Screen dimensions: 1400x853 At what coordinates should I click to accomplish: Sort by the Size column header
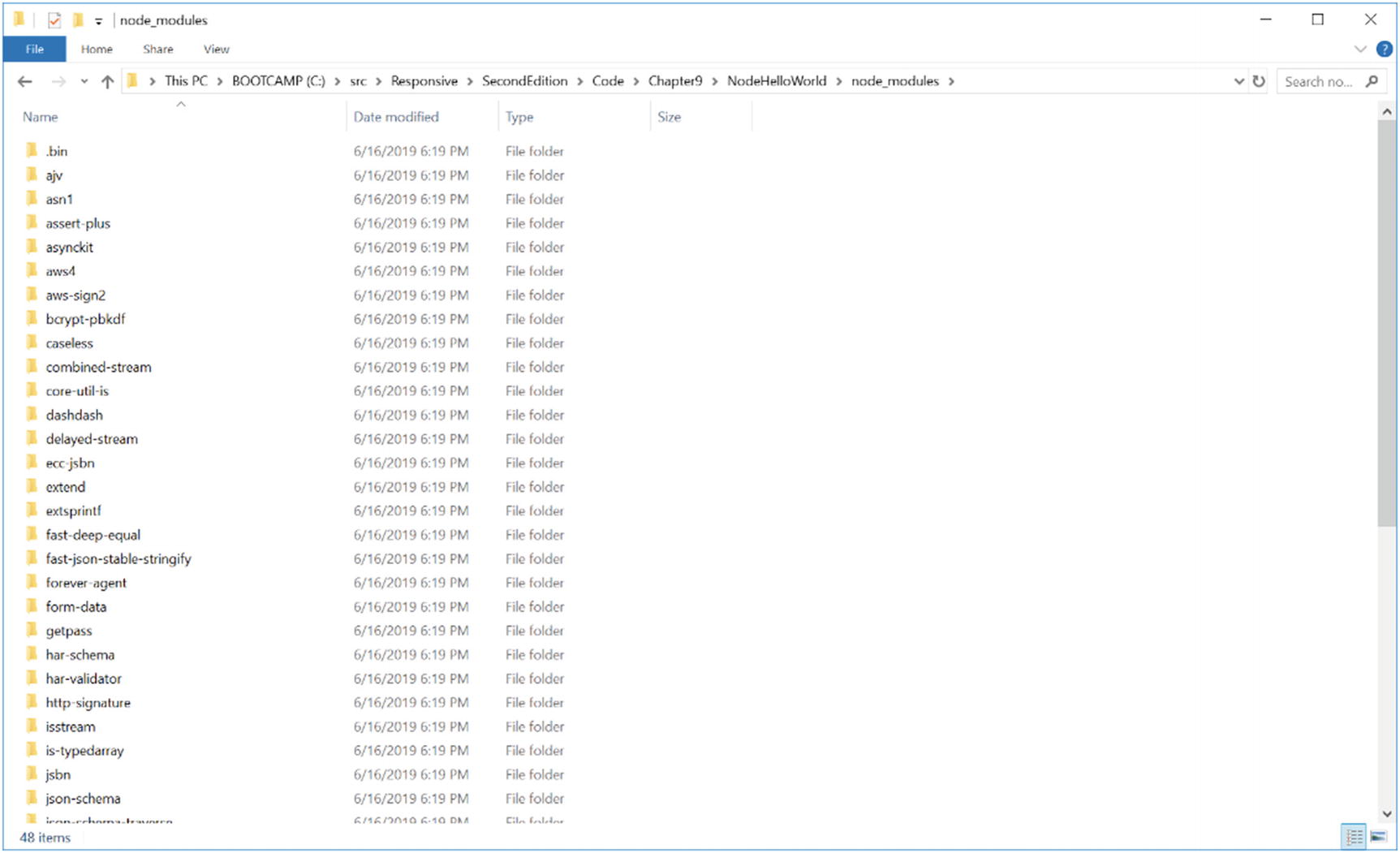(x=669, y=117)
